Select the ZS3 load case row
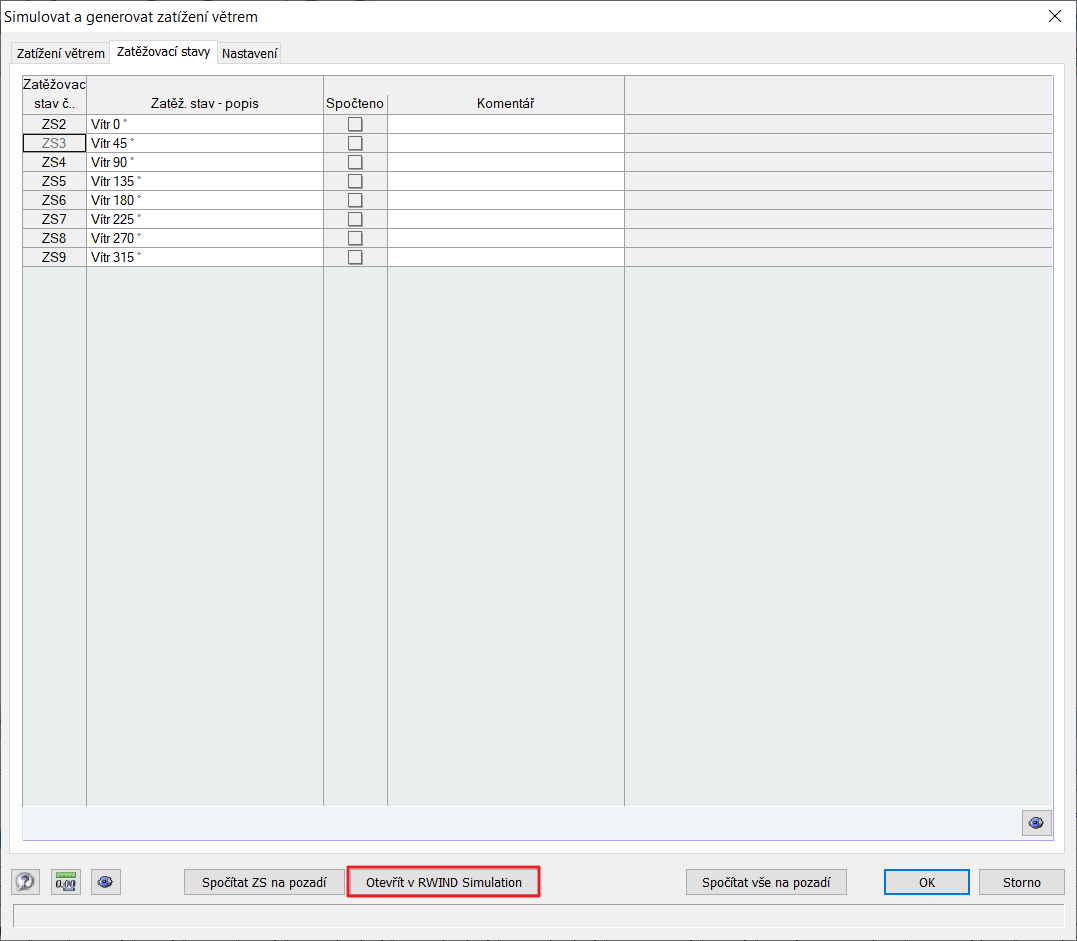1077x941 pixels. click(x=54, y=143)
